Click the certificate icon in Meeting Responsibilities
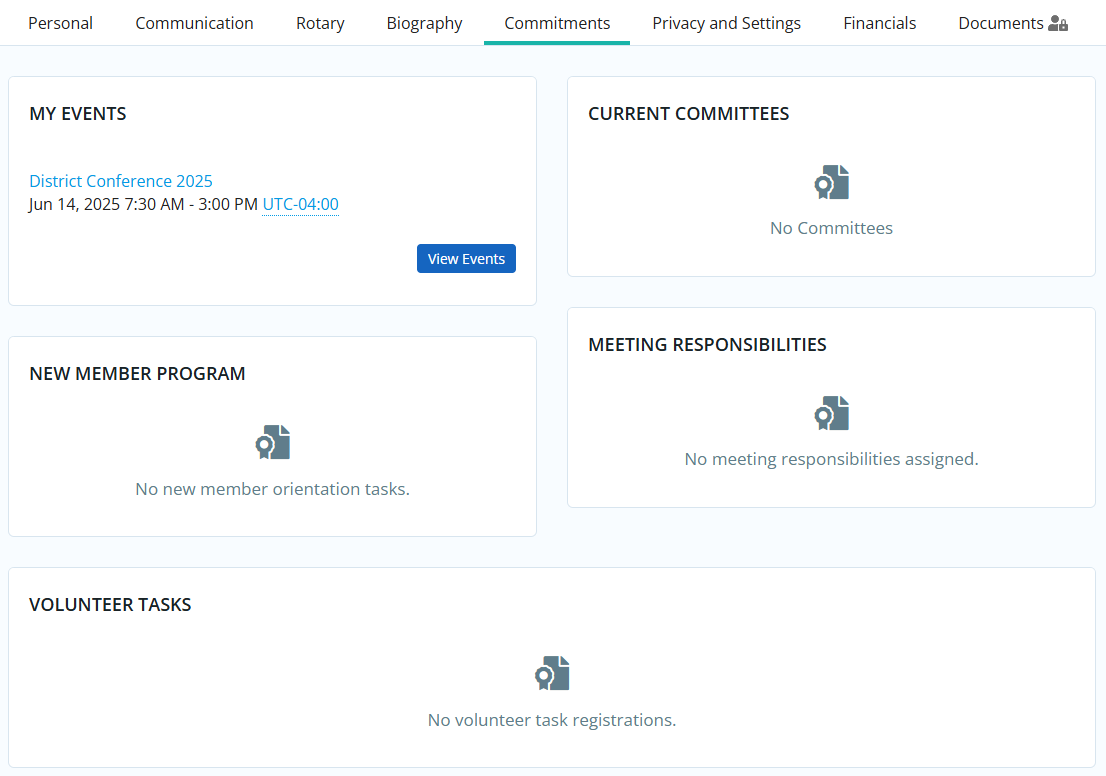 point(831,414)
